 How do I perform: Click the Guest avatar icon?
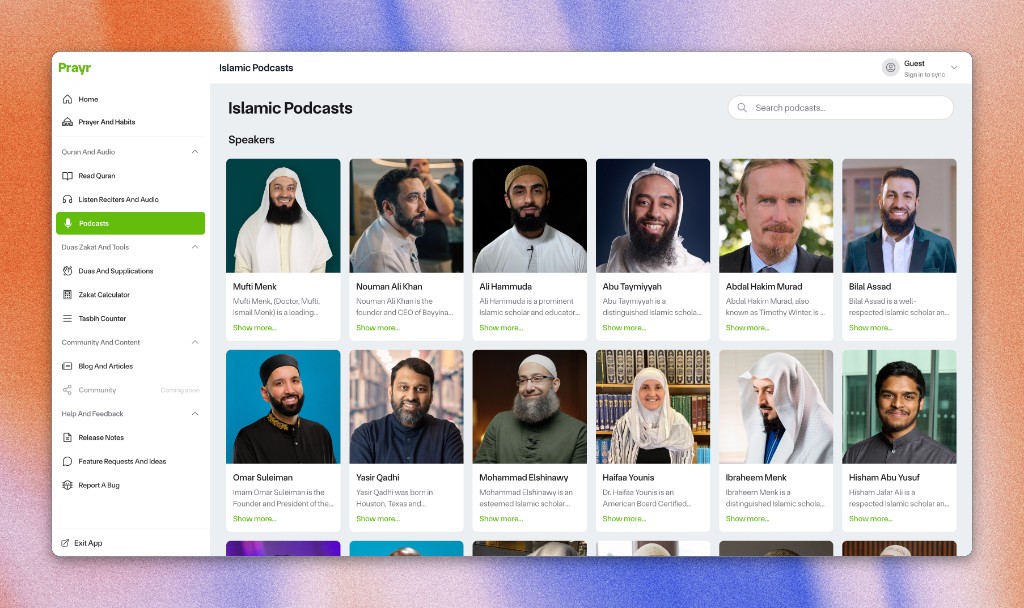pos(890,67)
